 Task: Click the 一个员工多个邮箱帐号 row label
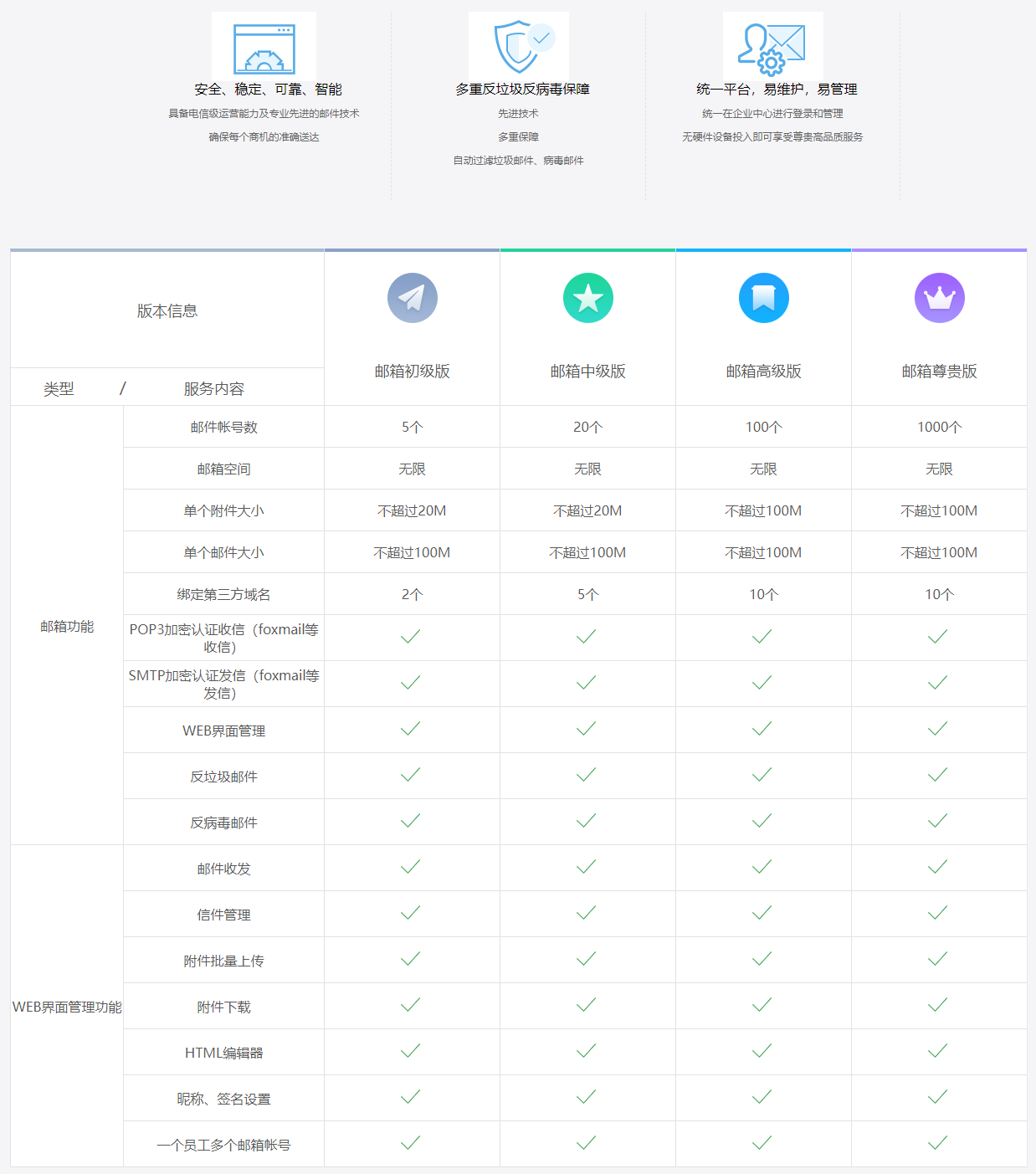click(x=223, y=1146)
